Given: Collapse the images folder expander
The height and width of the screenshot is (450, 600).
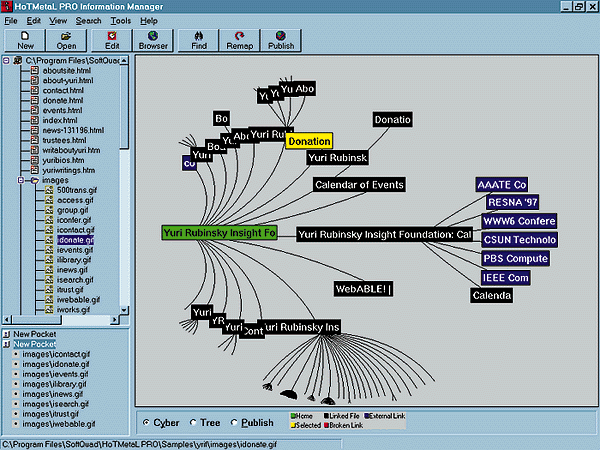Looking at the screenshot, I should [x=21, y=180].
